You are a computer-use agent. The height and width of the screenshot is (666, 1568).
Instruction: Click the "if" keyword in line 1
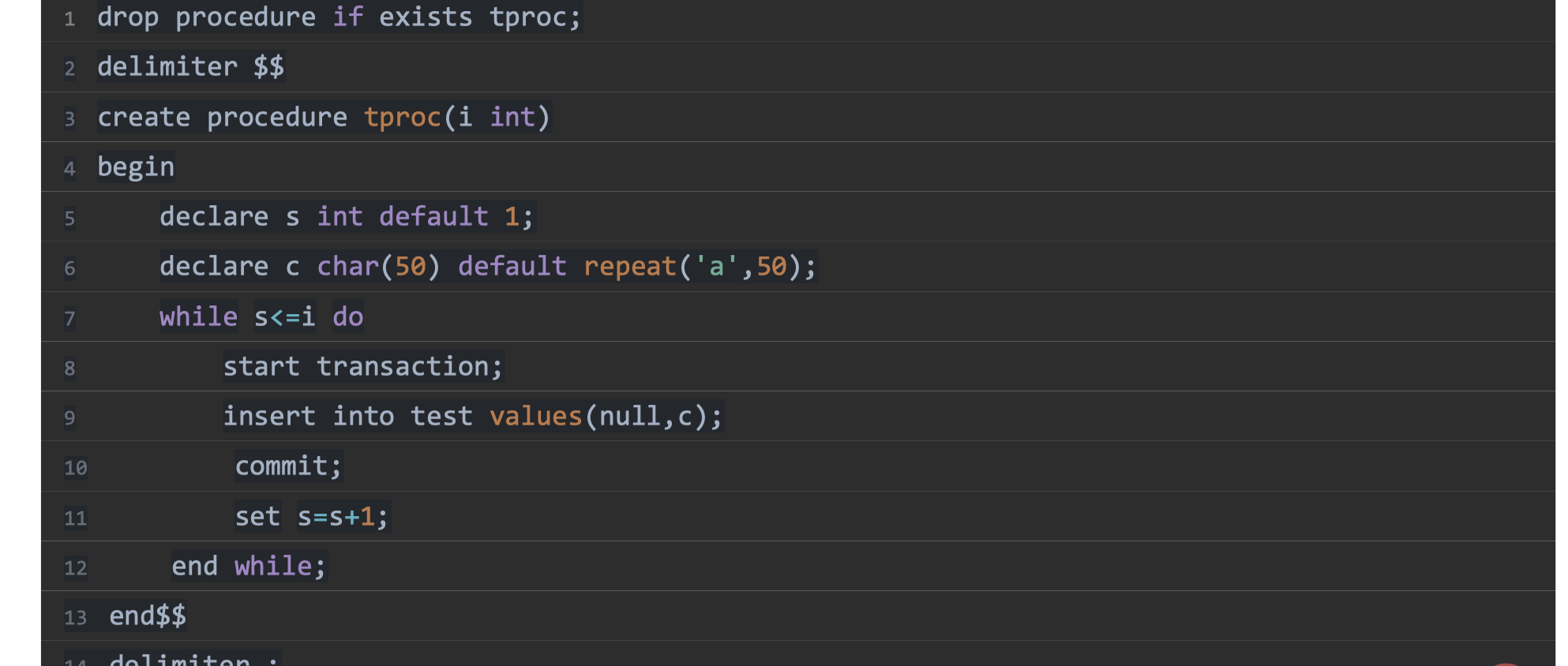347,17
